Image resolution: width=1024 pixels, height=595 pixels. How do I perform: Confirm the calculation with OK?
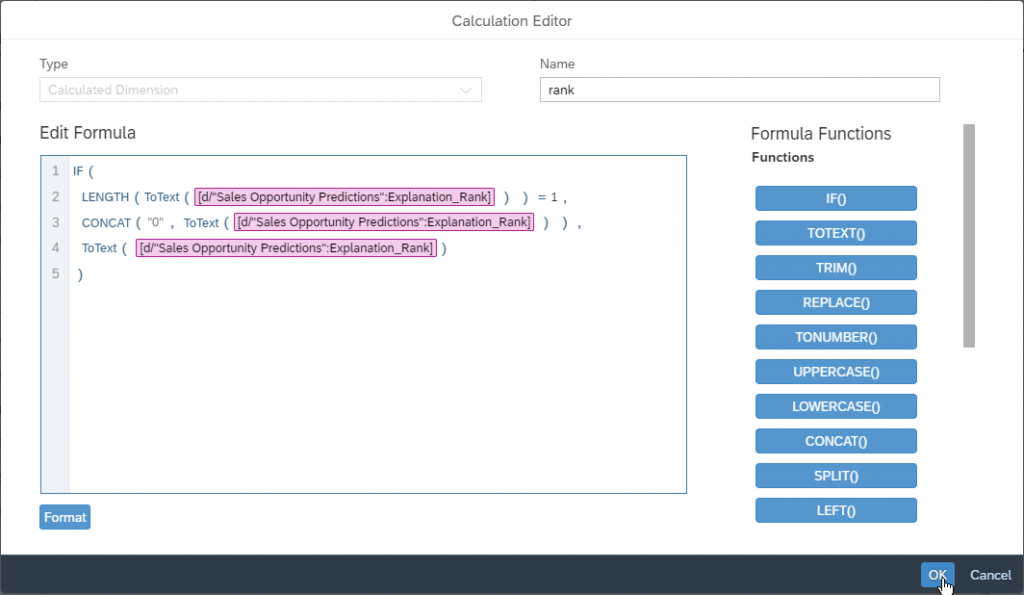pyautogui.click(x=937, y=575)
